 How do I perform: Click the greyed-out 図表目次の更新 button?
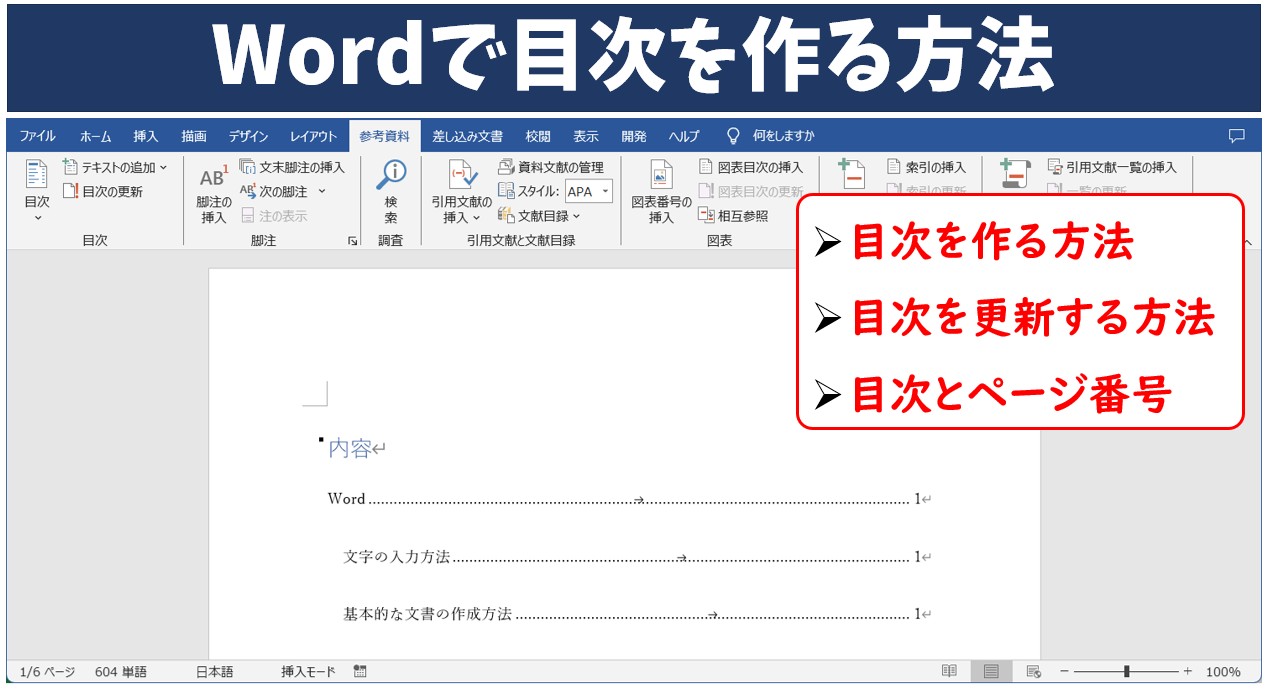[750, 191]
